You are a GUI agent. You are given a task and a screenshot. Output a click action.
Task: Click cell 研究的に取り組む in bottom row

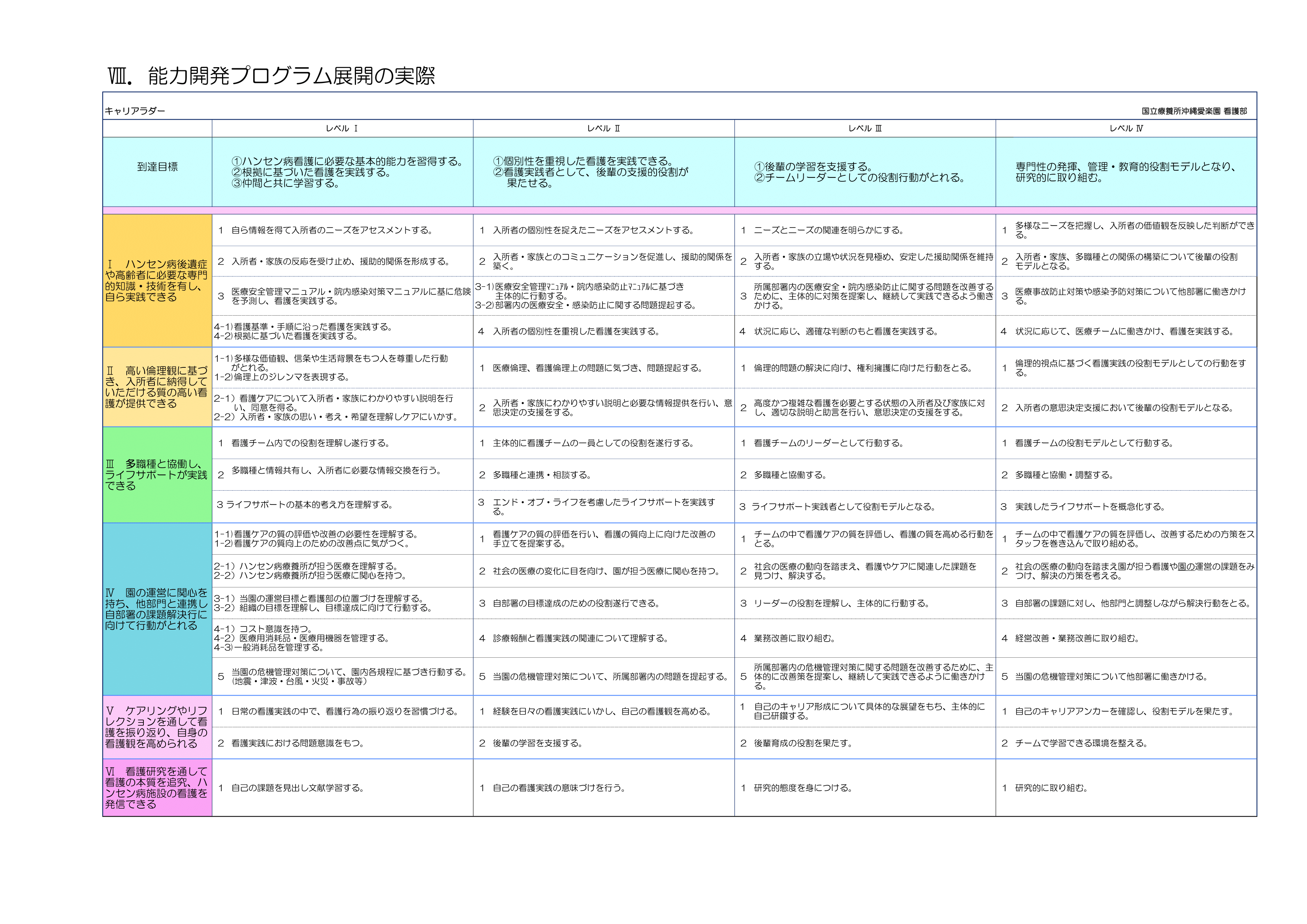click(x=1051, y=788)
